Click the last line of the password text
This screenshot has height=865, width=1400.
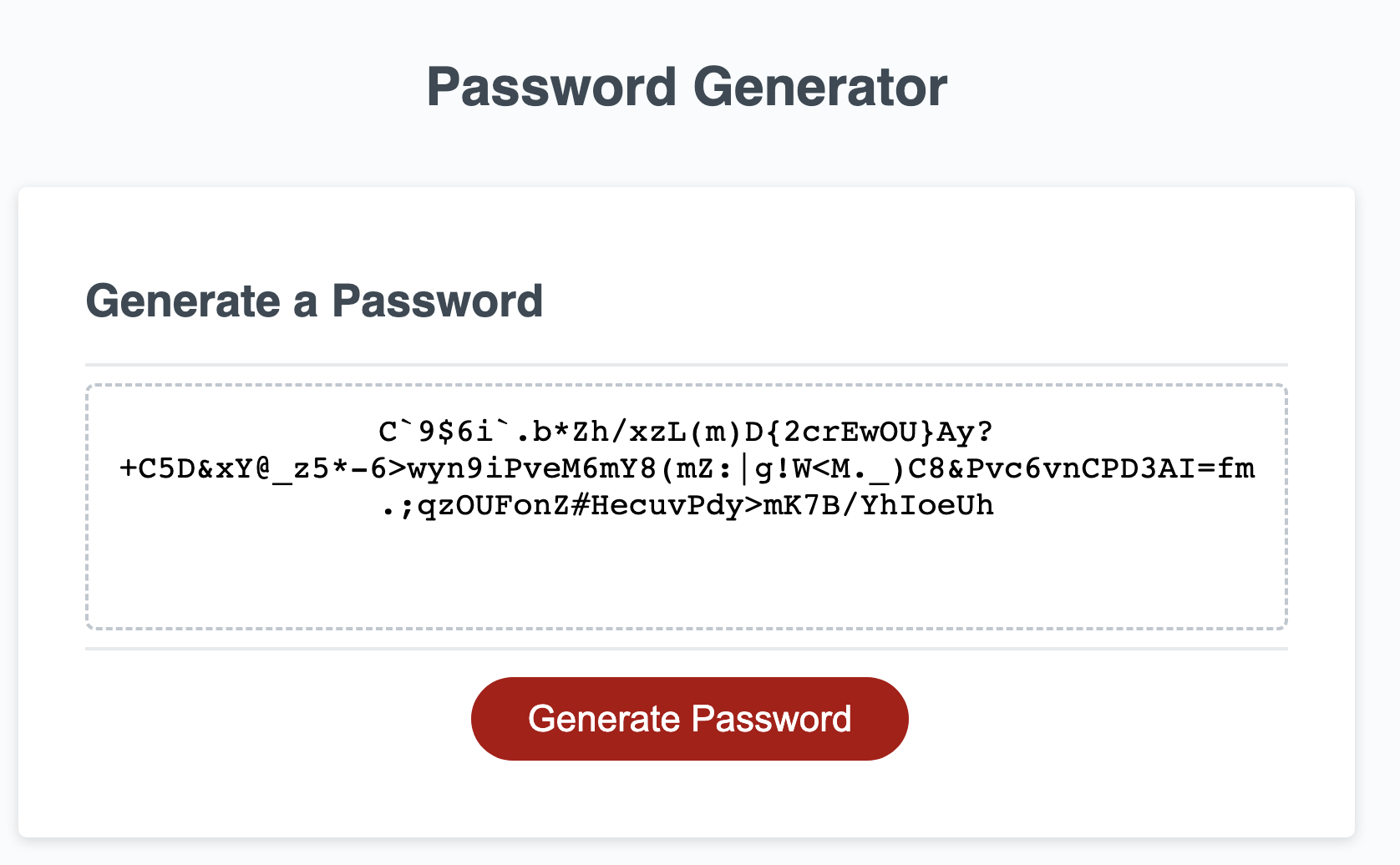[x=685, y=504]
